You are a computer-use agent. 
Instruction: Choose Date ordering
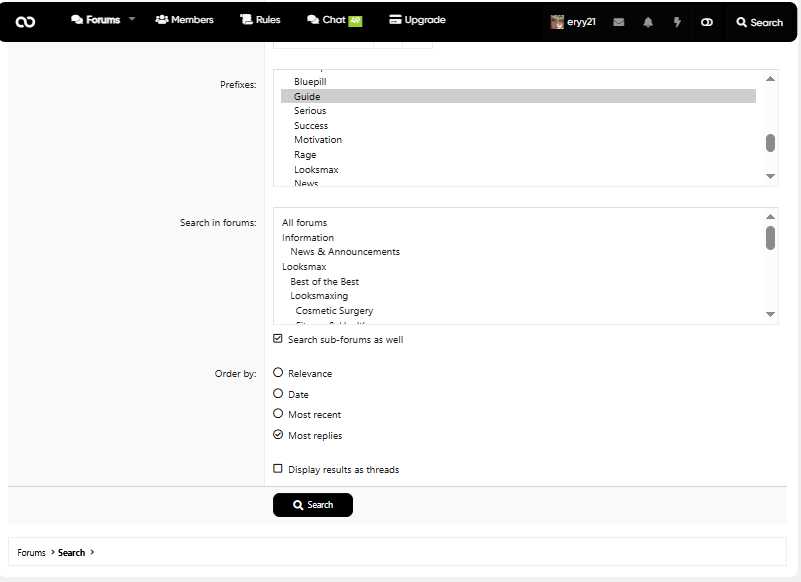click(278, 393)
